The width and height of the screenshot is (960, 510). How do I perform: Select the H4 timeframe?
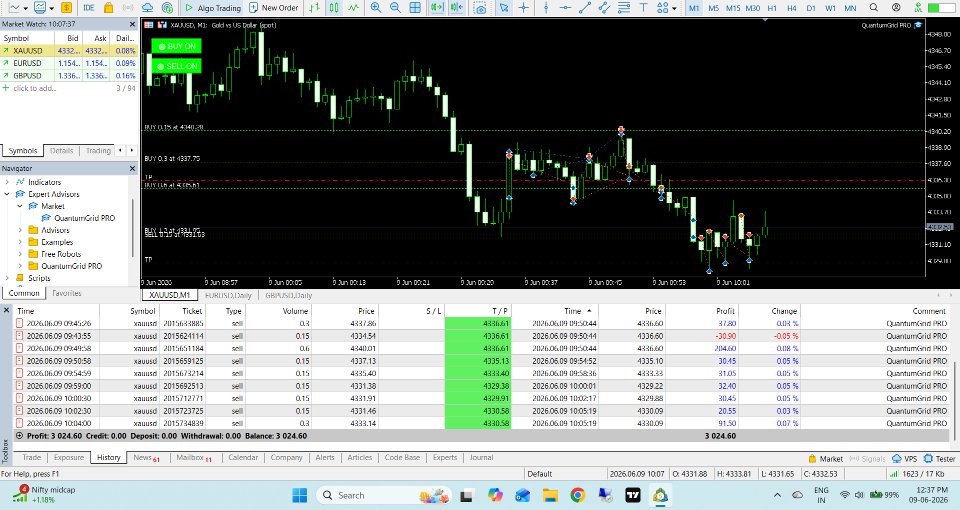coord(792,8)
